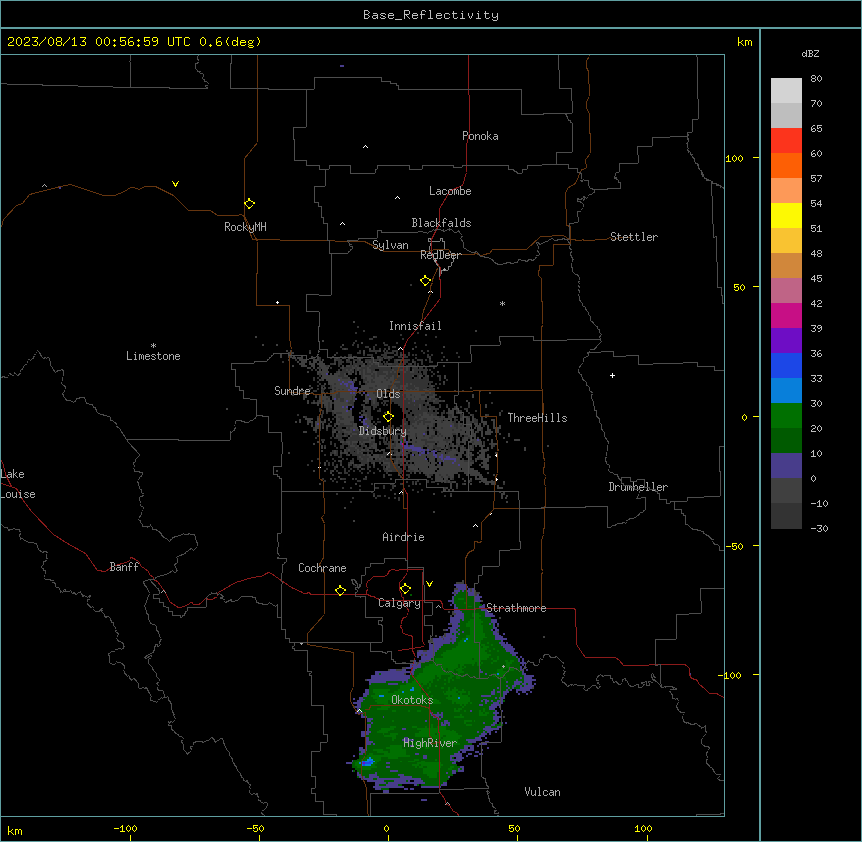Click the Base_Reflectivity title
Image resolution: width=862 pixels, height=842 pixels.
pyautogui.click(x=431, y=15)
